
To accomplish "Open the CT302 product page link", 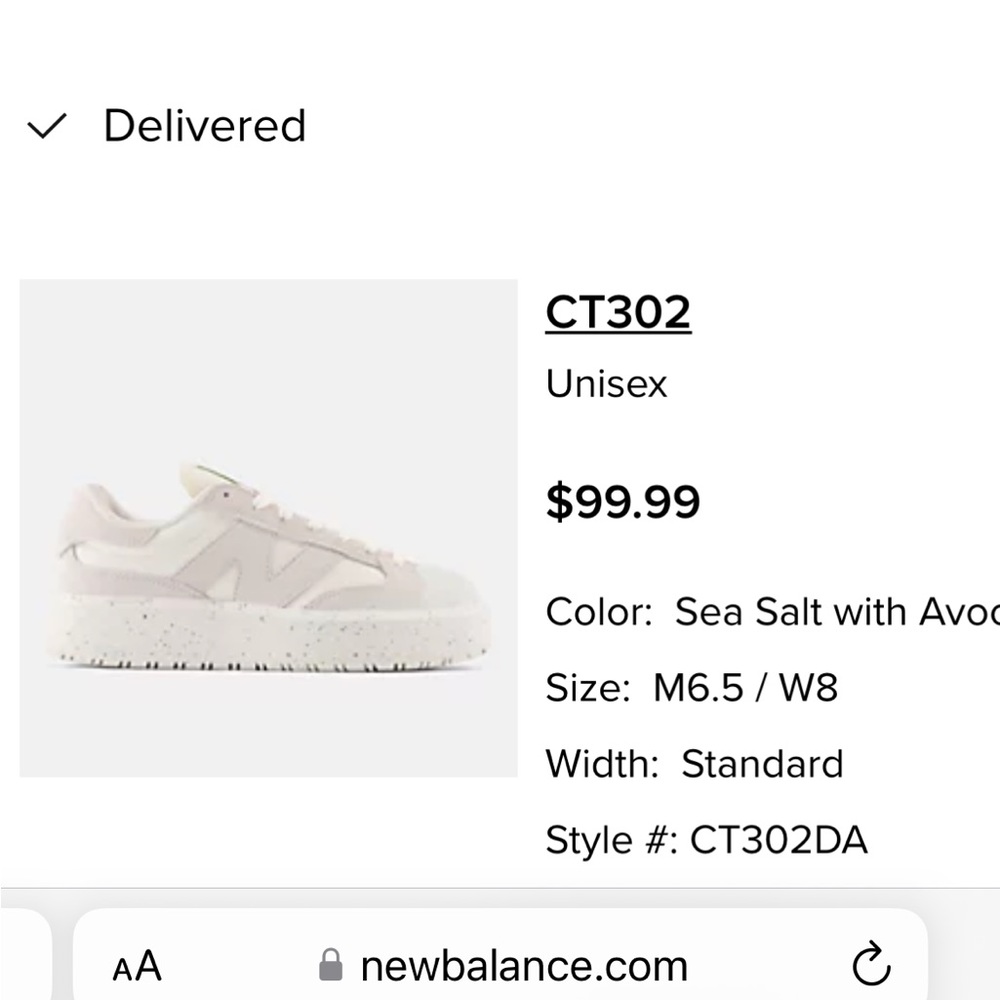I will click(619, 311).
